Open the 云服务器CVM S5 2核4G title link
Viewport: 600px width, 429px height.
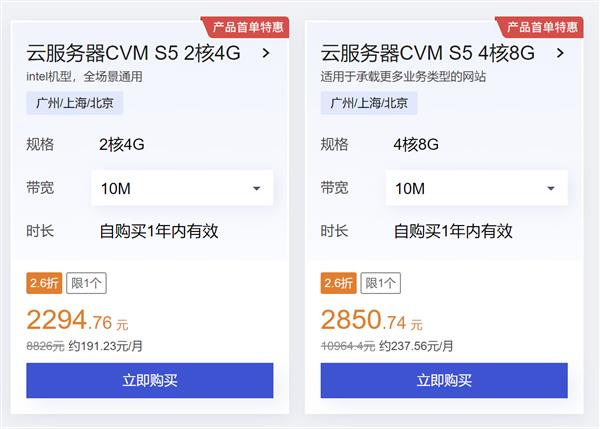click(x=133, y=53)
